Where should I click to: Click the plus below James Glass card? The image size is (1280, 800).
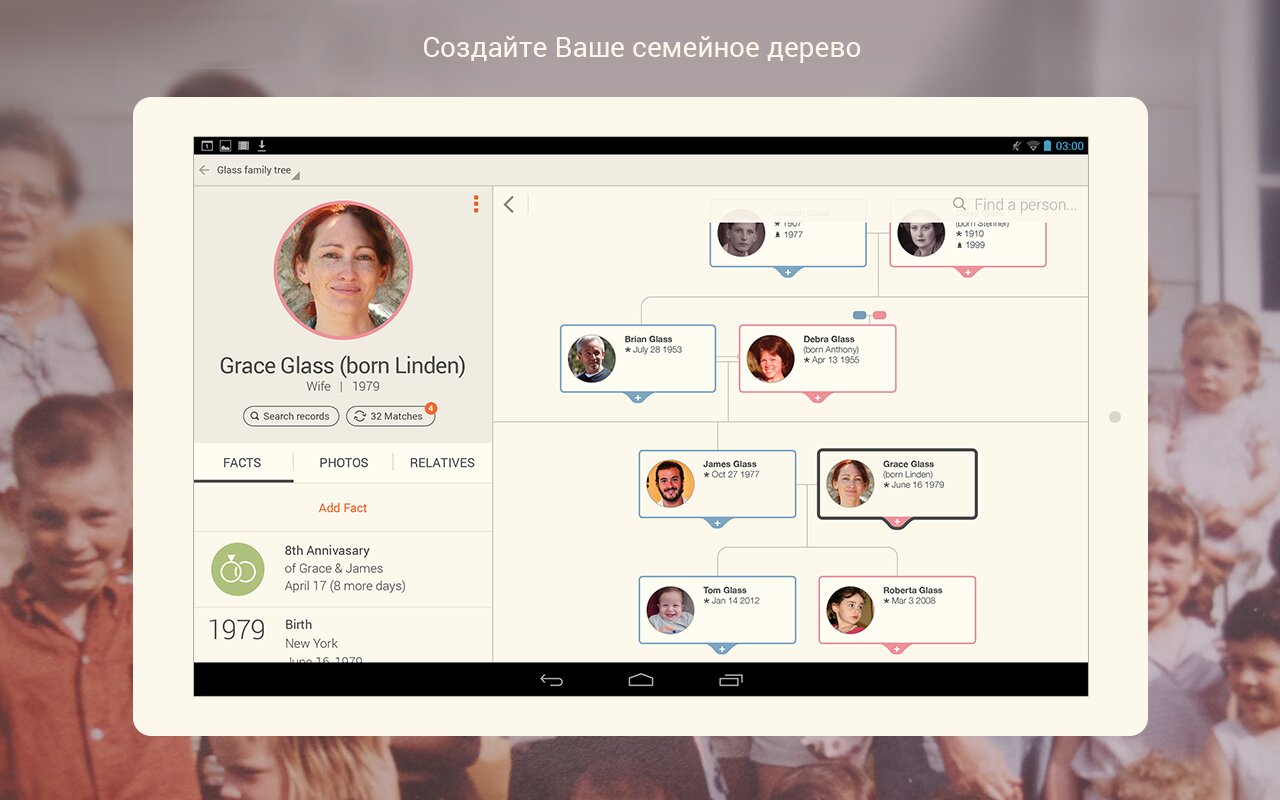[x=717, y=523]
